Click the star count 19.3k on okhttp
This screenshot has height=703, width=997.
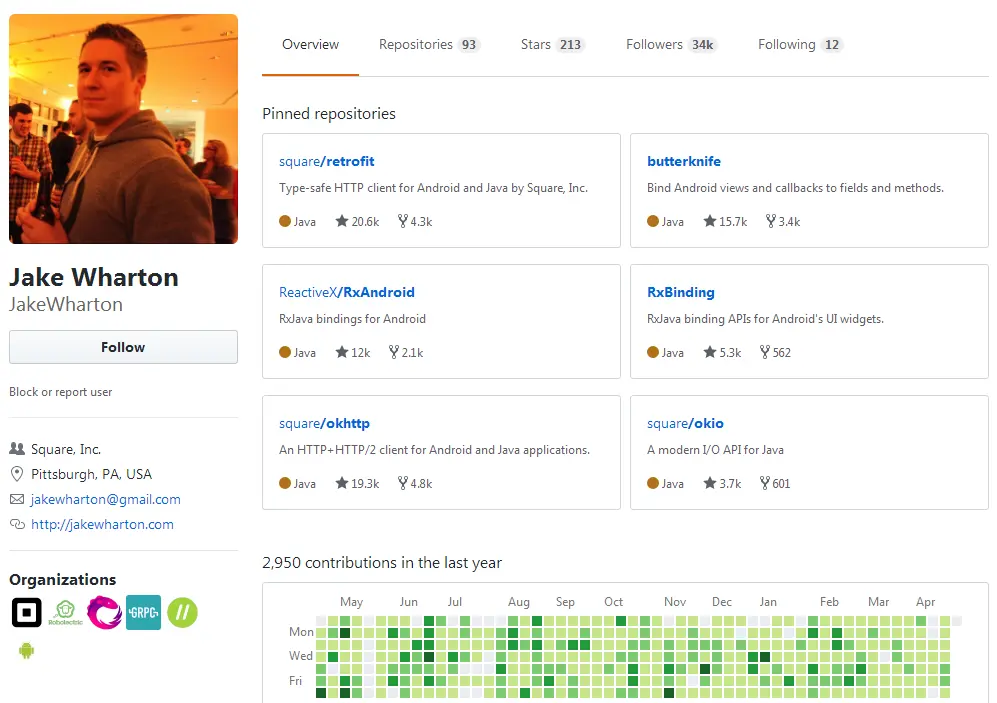(357, 483)
